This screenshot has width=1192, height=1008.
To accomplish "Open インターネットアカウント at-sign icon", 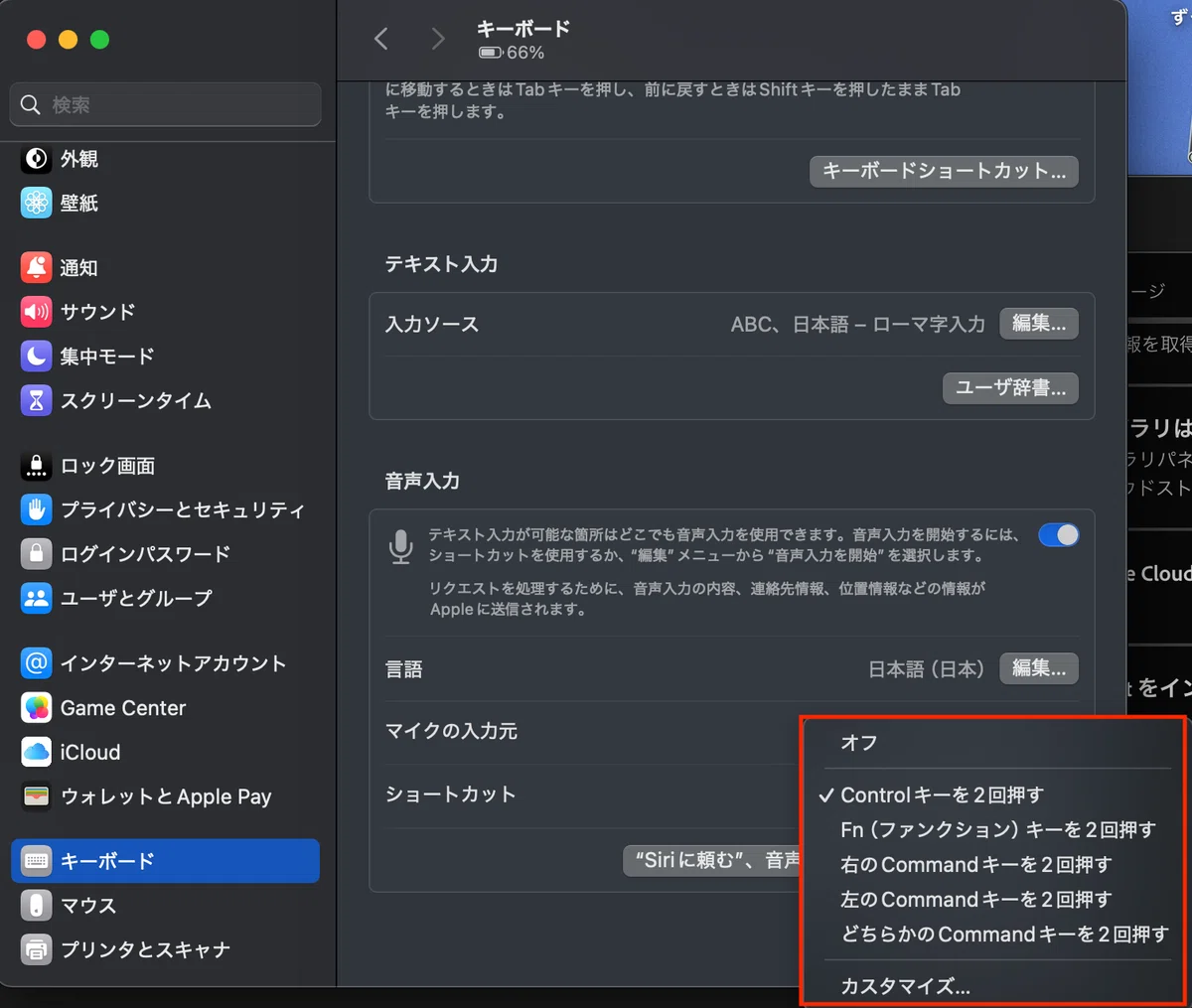I will click(37, 662).
